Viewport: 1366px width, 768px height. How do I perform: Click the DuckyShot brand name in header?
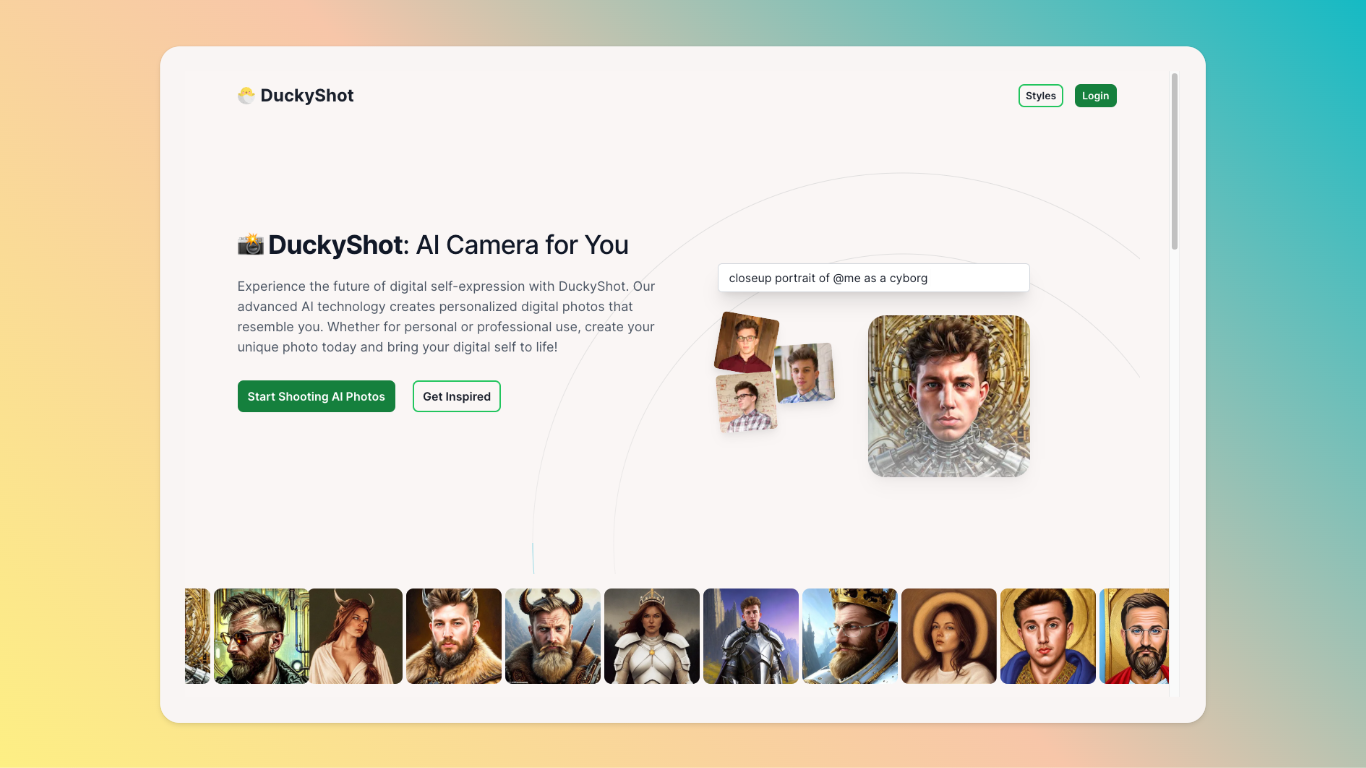[307, 96]
